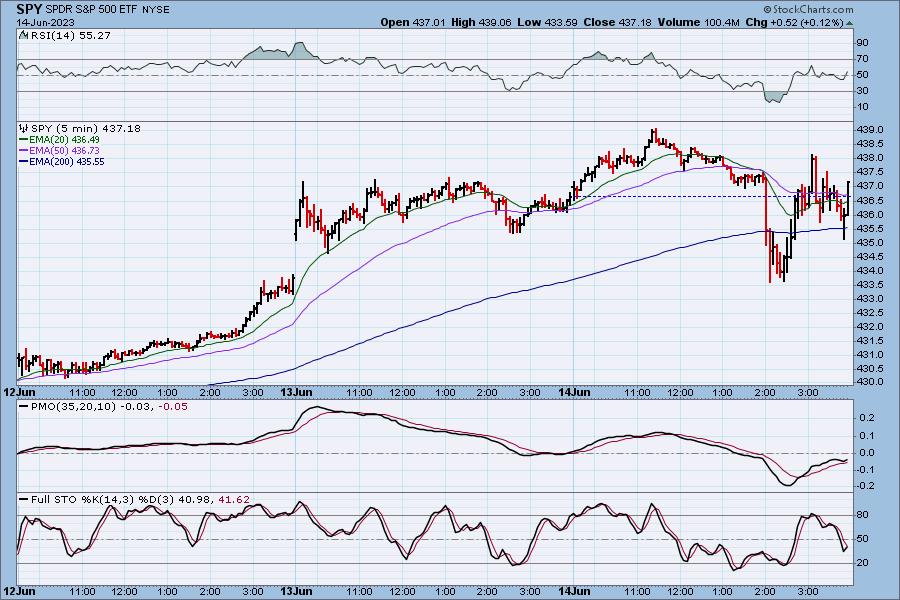The width and height of the screenshot is (900, 600).
Task: Click the Volume 100.4M value
Action: (699, 22)
